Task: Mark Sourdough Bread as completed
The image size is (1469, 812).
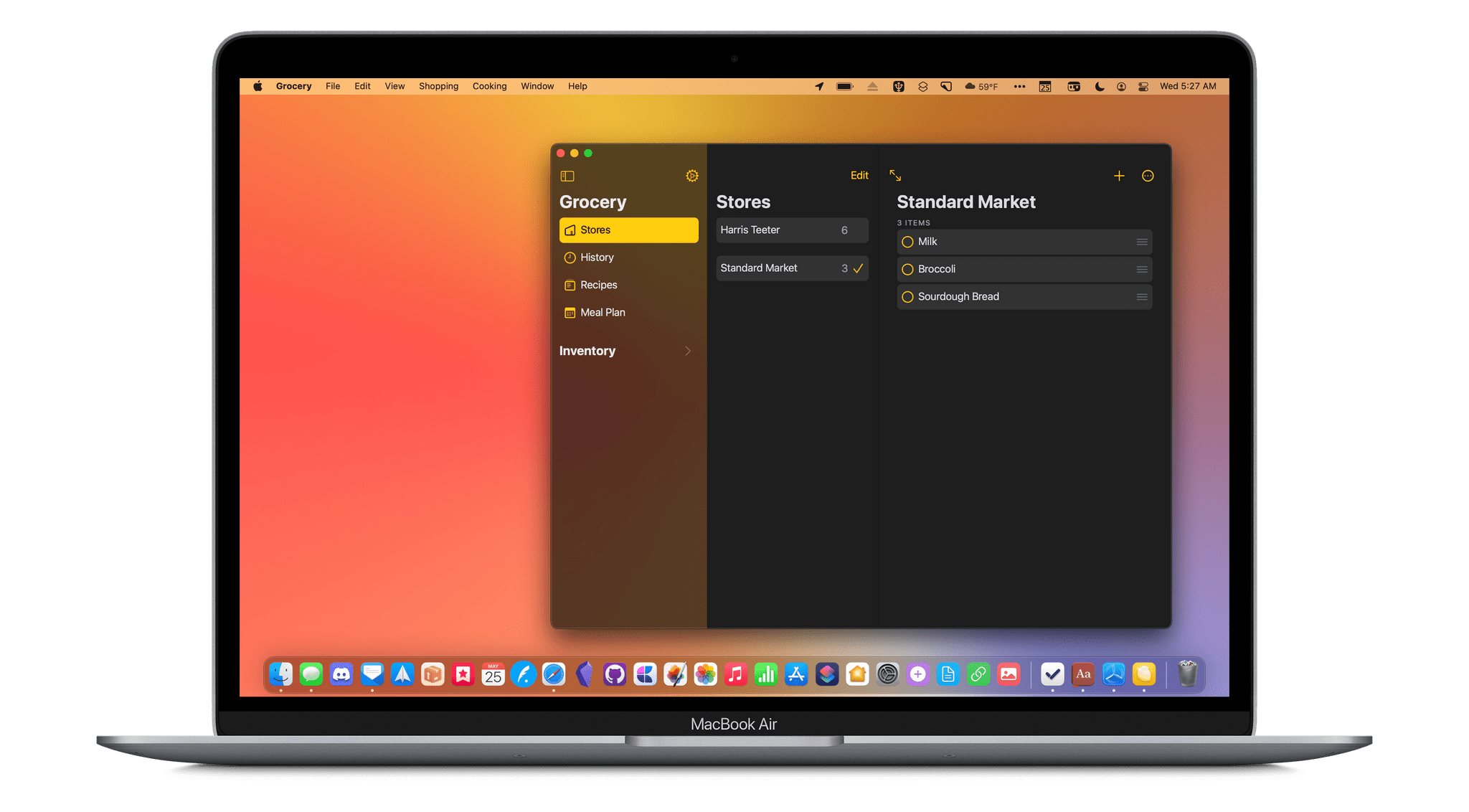Action: point(907,297)
